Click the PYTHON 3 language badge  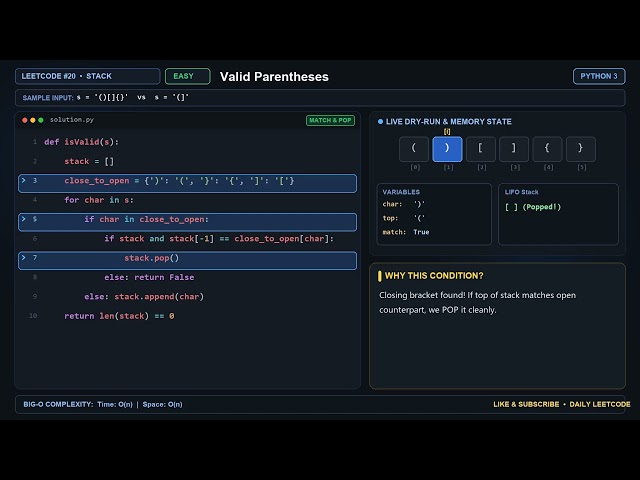click(599, 76)
